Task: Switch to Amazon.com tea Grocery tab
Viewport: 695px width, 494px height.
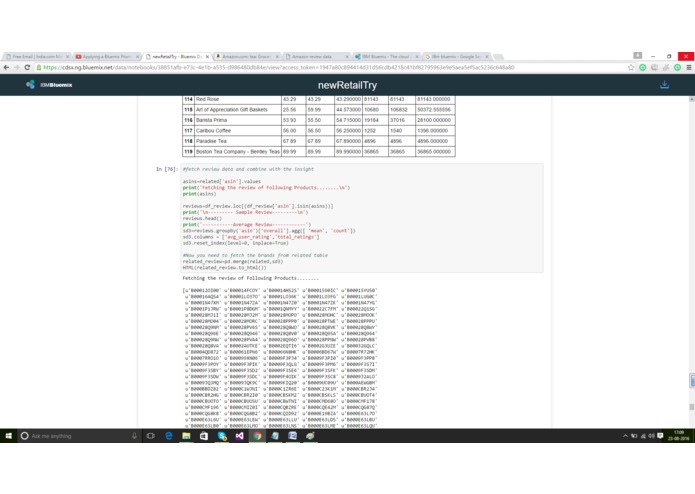Action: pyautogui.click(x=246, y=57)
